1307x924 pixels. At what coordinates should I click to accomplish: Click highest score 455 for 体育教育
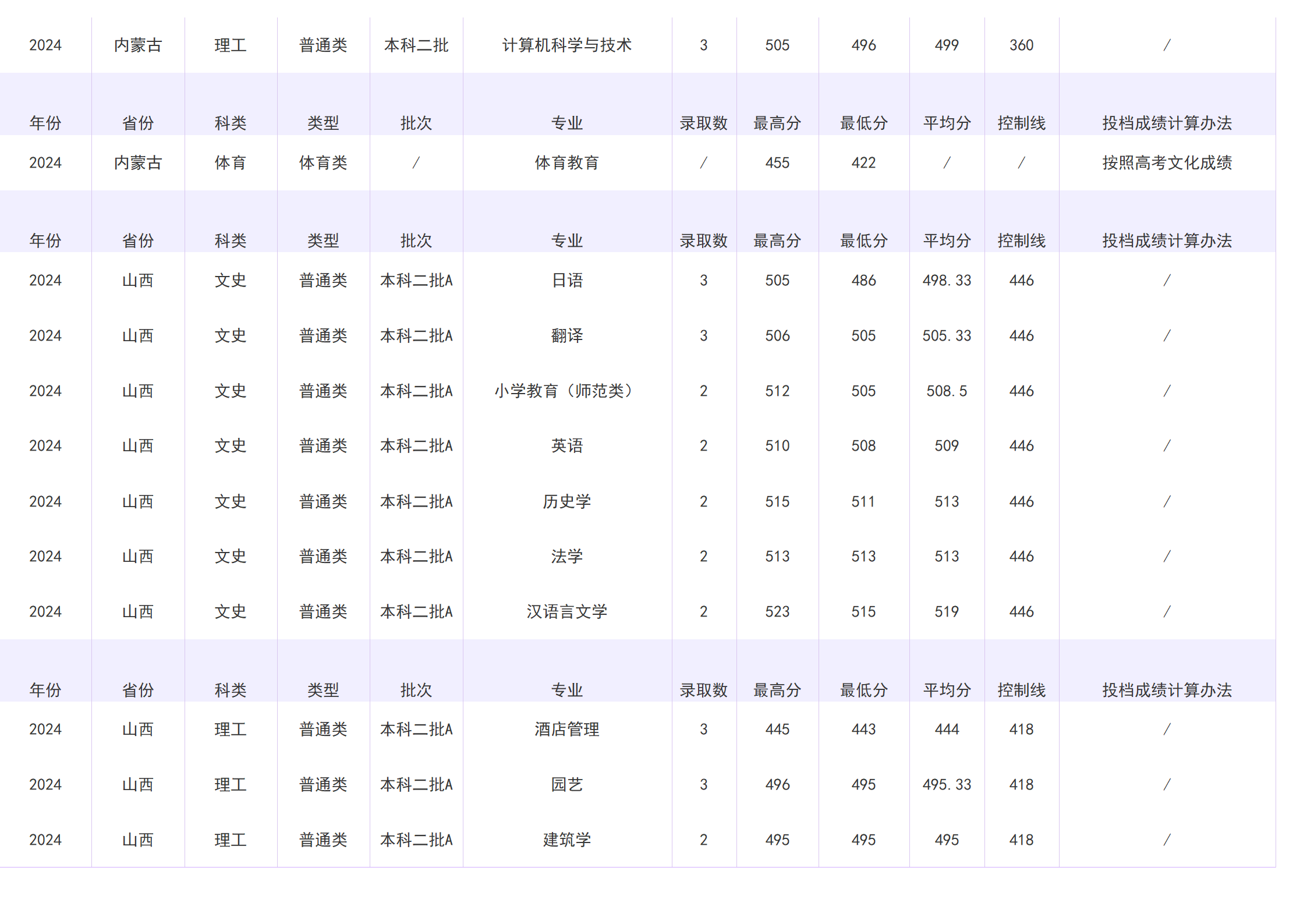click(x=777, y=163)
